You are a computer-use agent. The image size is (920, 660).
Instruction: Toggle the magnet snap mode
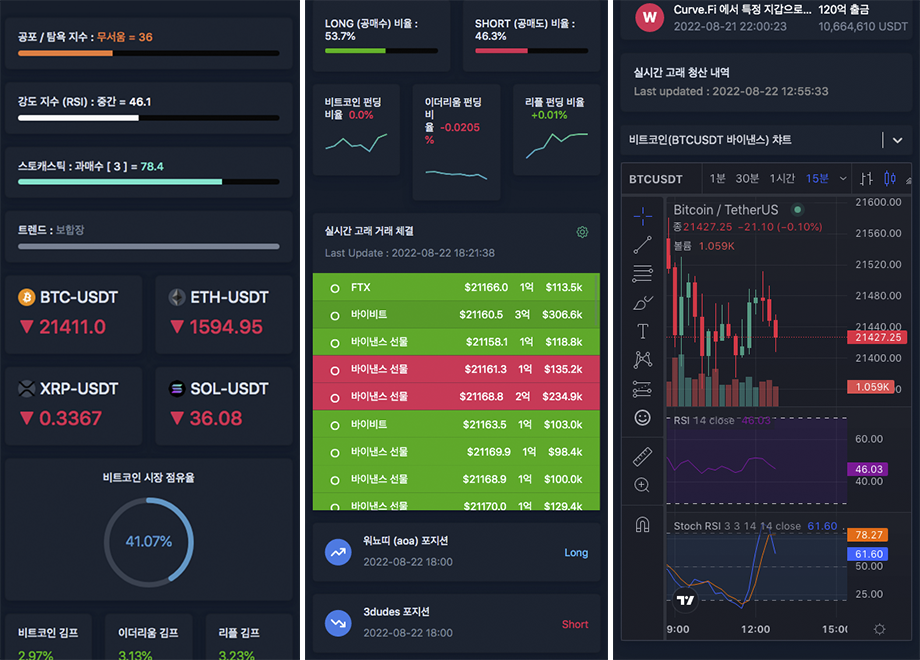[x=642, y=524]
